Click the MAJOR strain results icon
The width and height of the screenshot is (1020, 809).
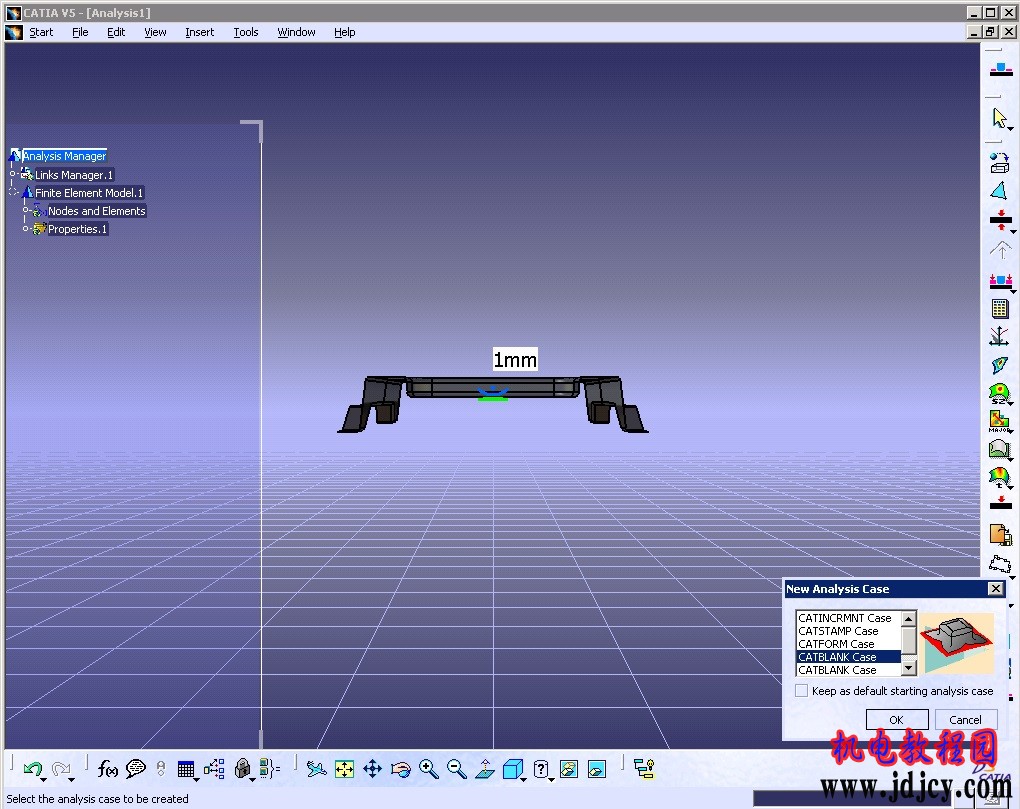[x=999, y=421]
